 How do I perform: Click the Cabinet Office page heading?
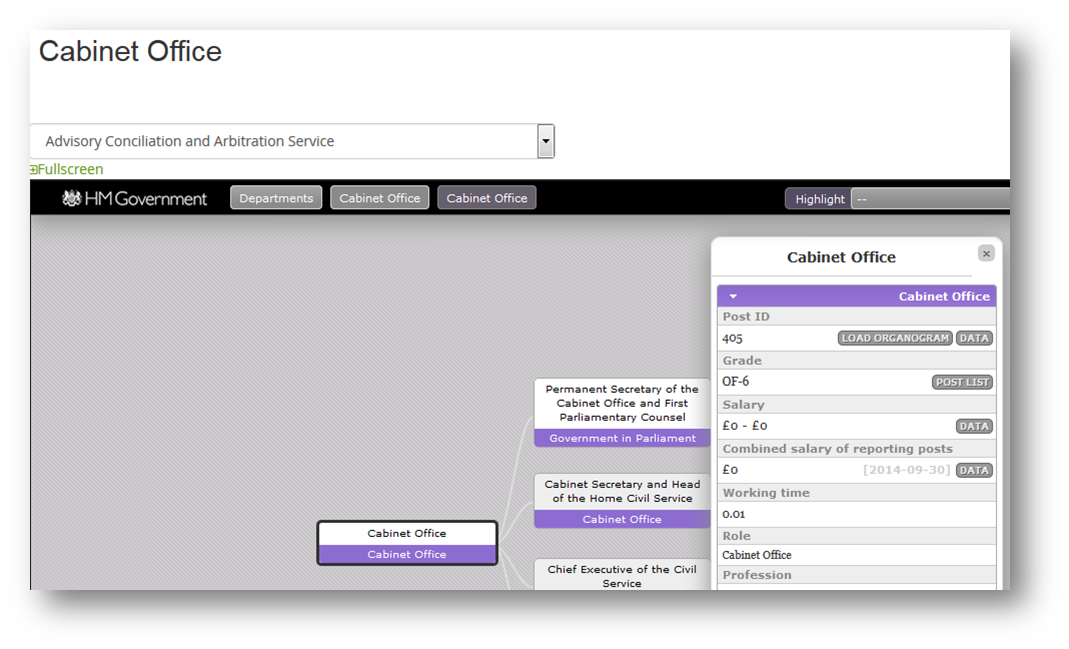(130, 51)
